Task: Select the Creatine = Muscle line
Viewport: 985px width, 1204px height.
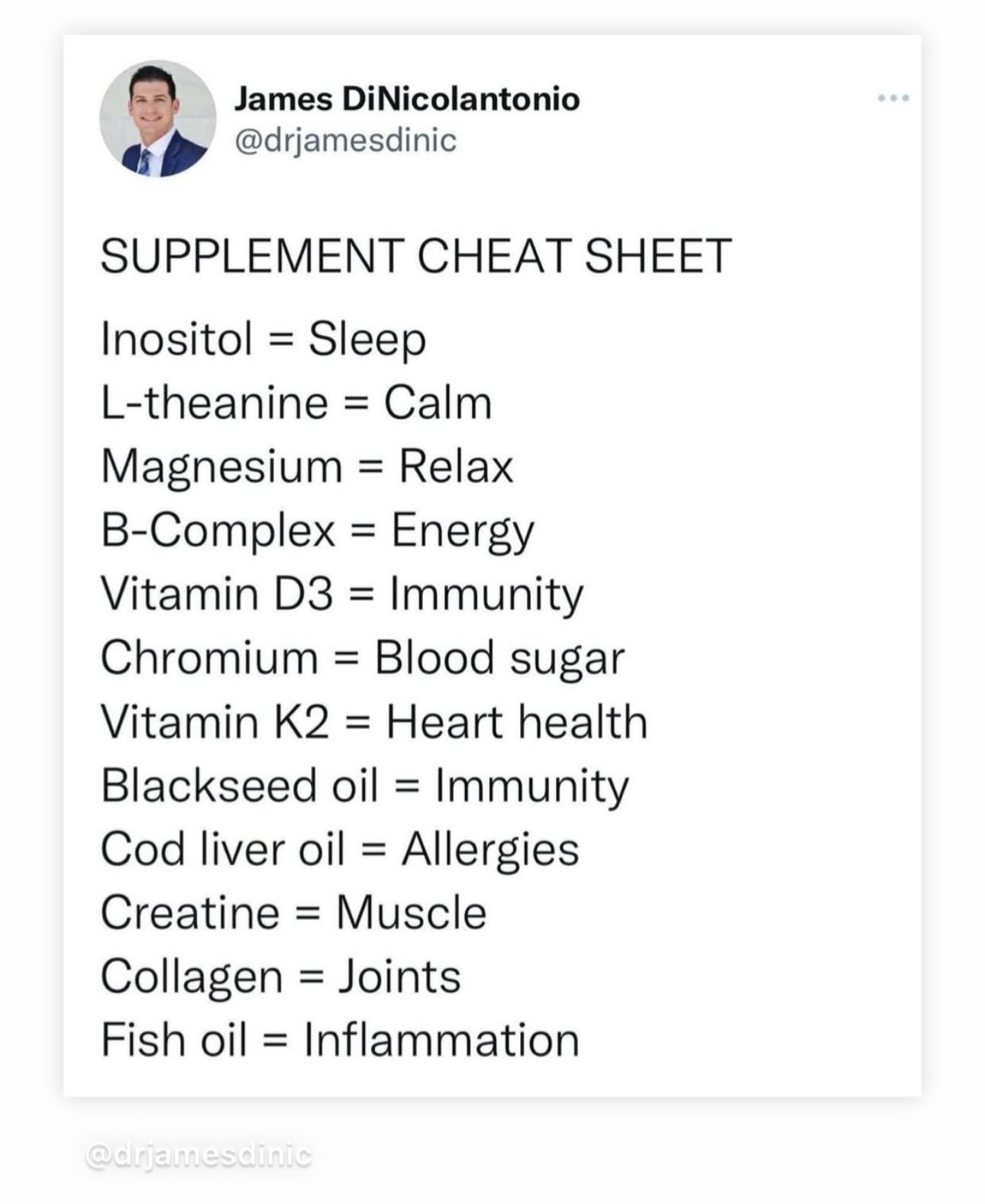Action: tap(293, 913)
